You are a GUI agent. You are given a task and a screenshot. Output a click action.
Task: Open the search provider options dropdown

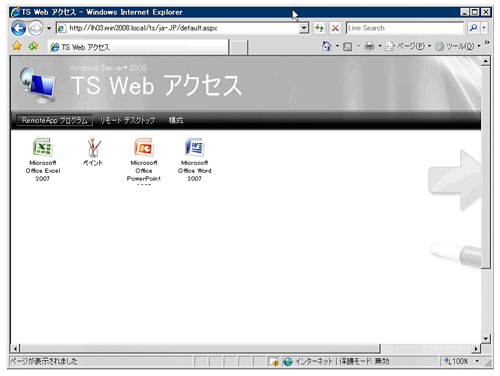point(484,28)
